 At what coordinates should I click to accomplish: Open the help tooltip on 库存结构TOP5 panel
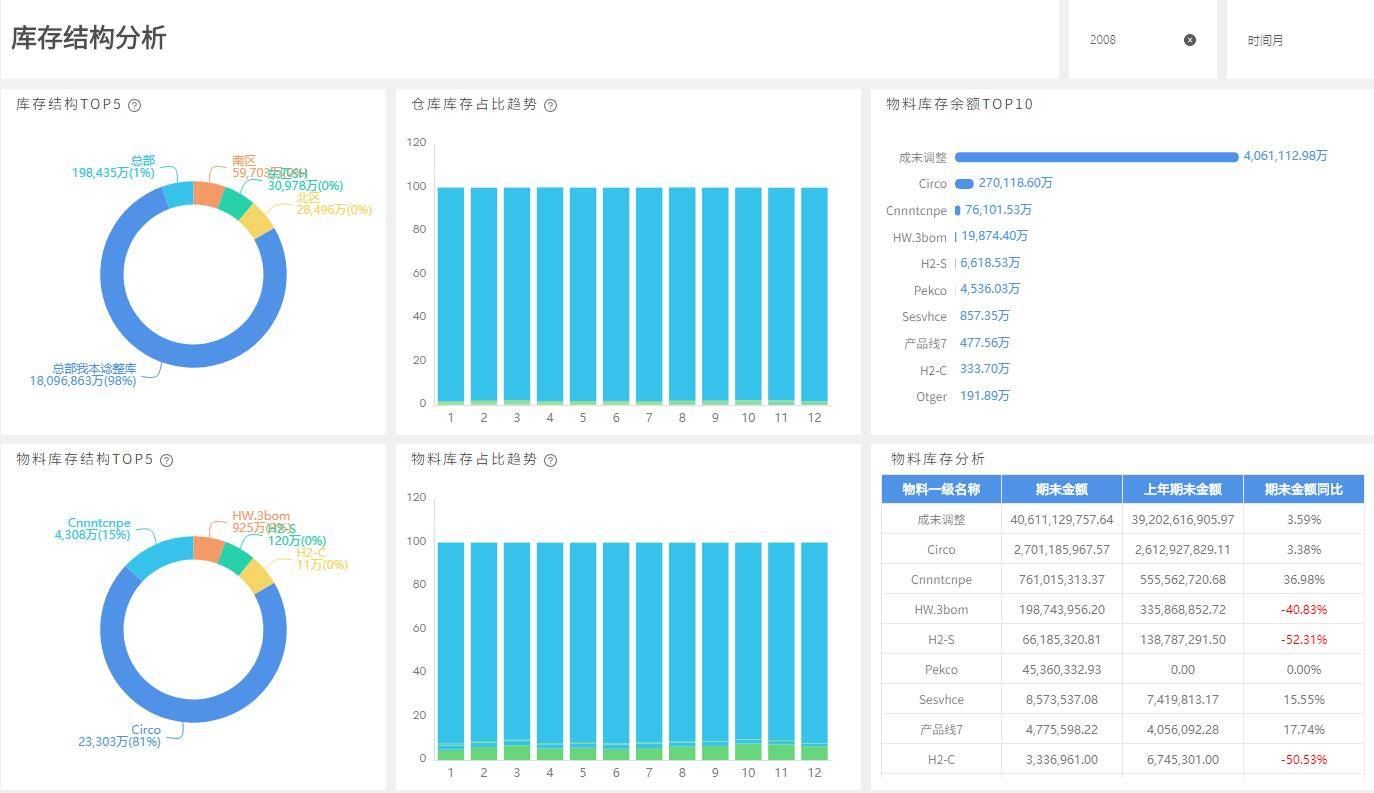pos(134,104)
